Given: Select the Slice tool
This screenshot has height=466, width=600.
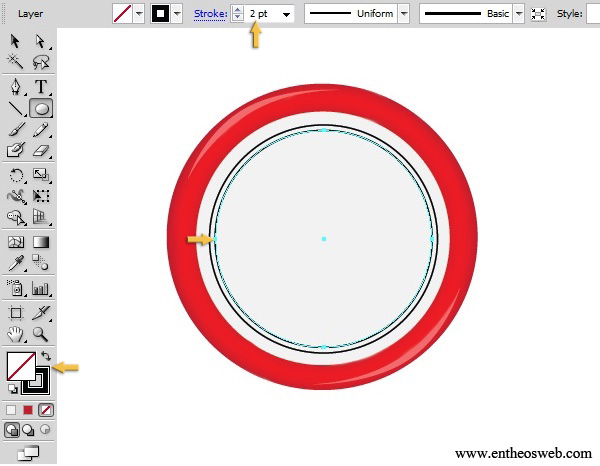Looking at the screenshot, I should (x=41, y=313).
